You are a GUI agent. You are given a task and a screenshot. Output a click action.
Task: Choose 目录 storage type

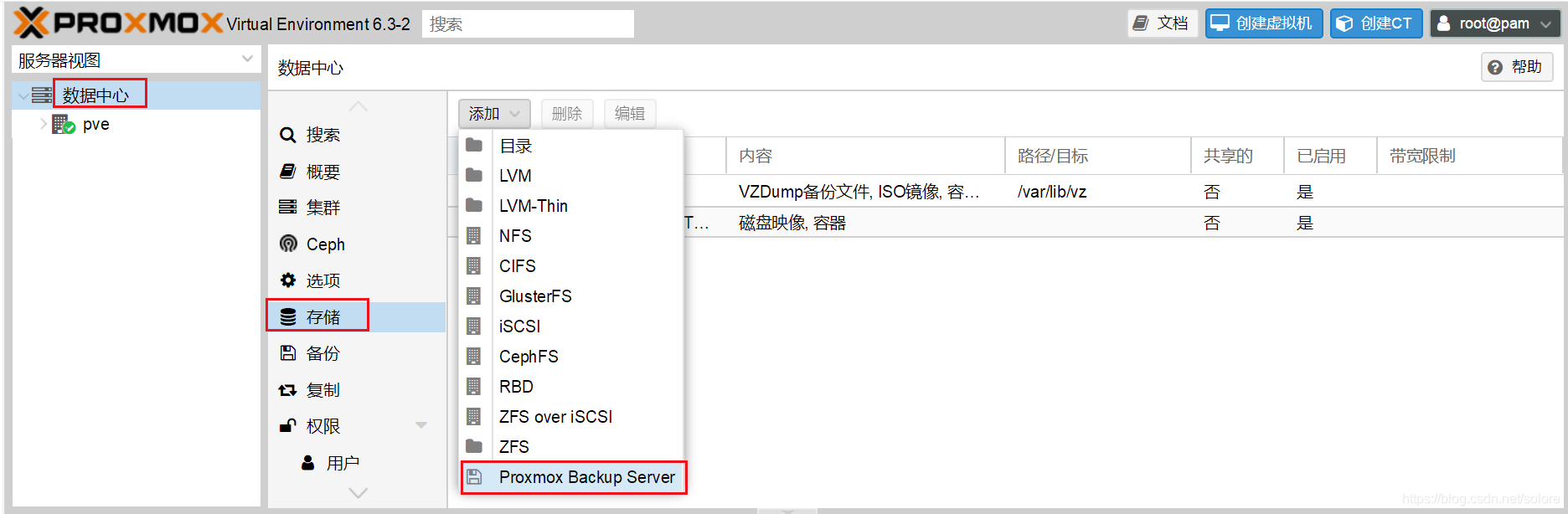[571, 146]
